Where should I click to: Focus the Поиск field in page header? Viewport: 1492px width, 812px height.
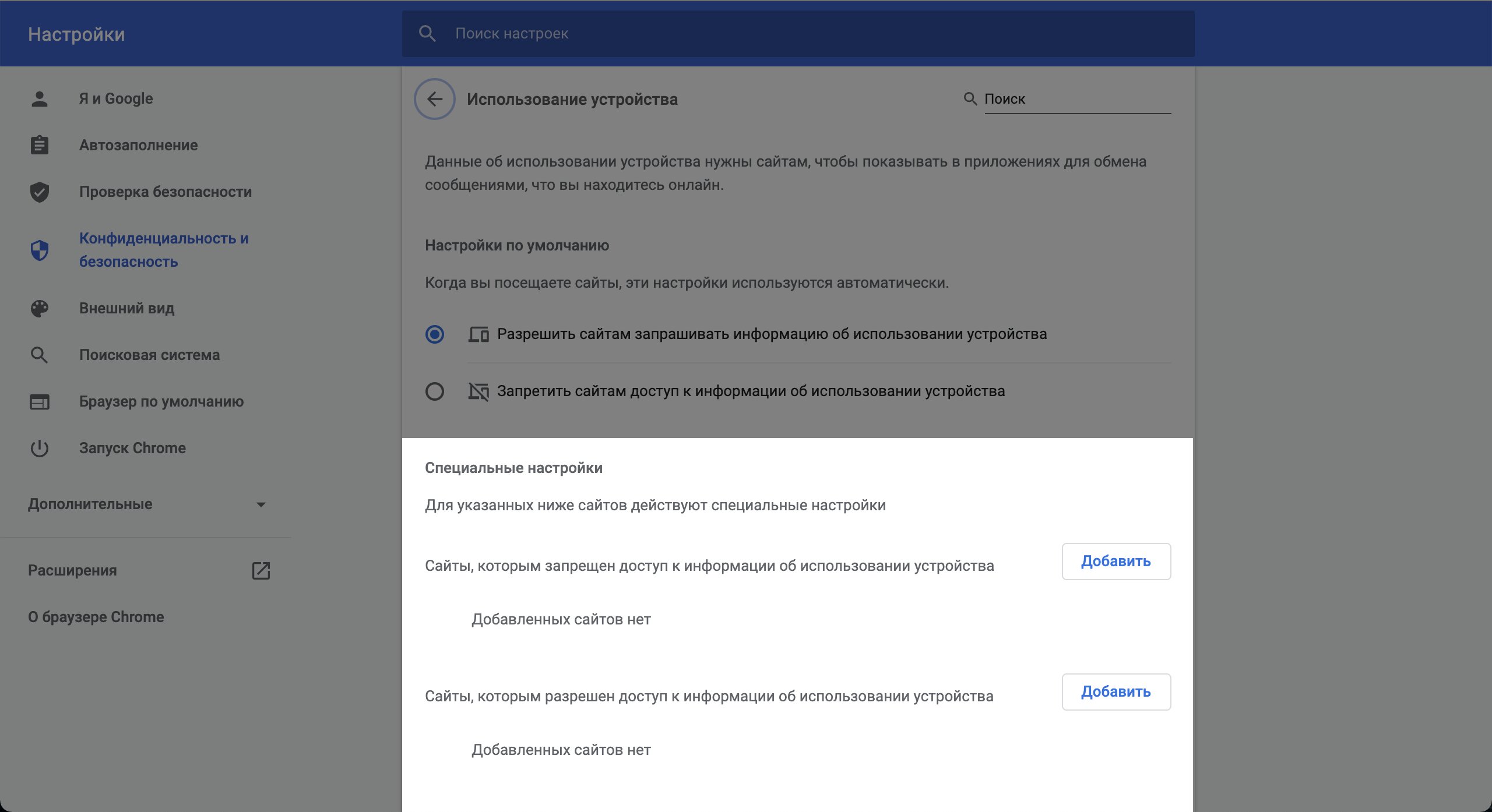pos(1078,98)
